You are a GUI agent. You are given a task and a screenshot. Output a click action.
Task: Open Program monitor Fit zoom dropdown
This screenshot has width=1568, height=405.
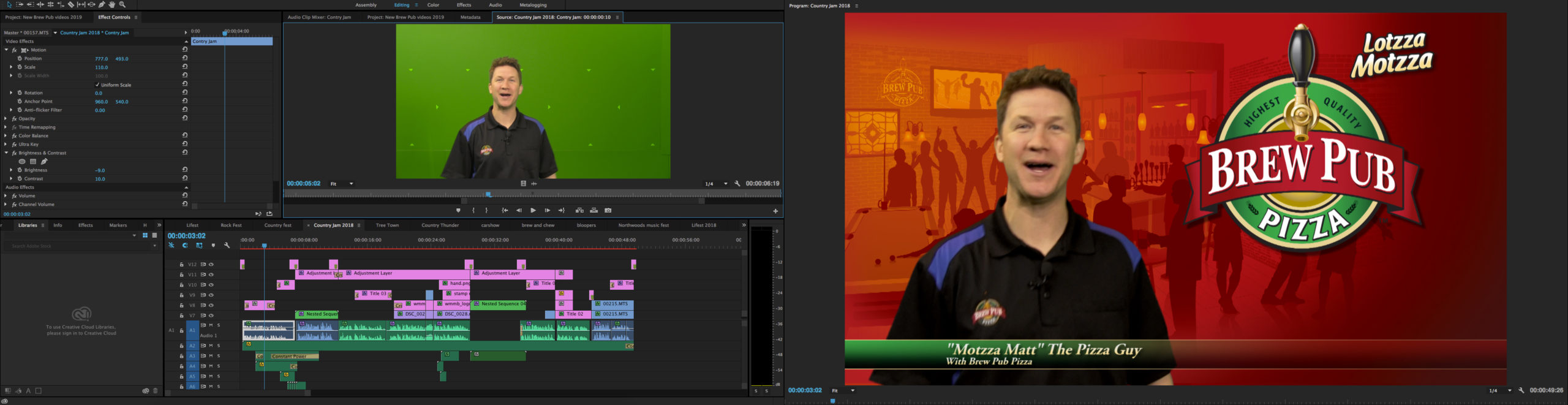(x=843, y=390)
